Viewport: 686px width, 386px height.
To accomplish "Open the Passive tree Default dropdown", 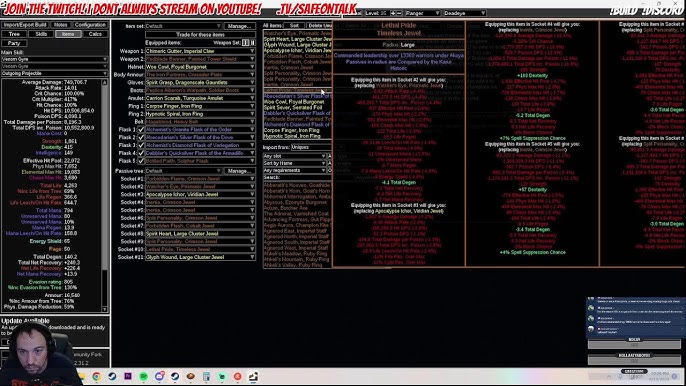I will pos(183,171).
